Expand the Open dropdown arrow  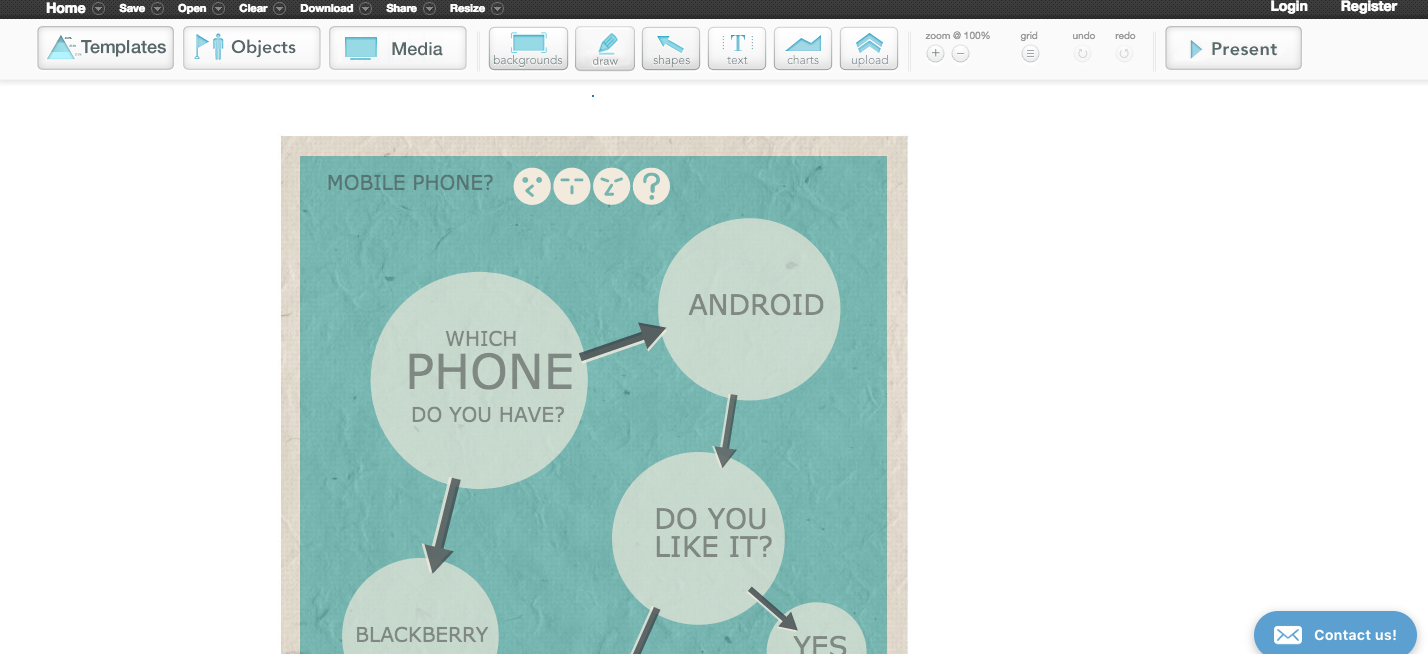[219, 9]
